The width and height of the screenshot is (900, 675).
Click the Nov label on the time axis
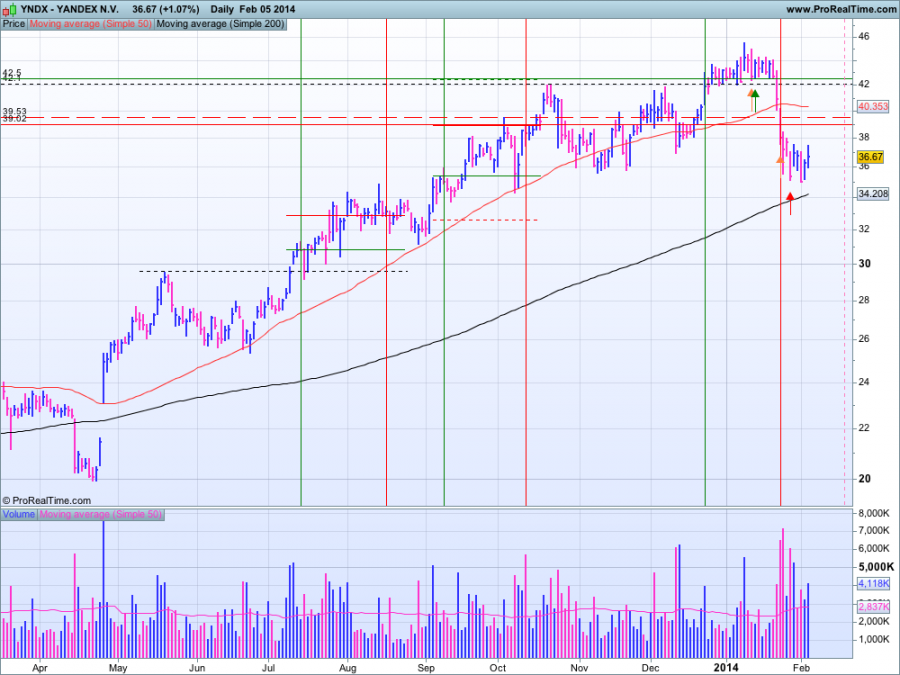[x=579, y=668]
